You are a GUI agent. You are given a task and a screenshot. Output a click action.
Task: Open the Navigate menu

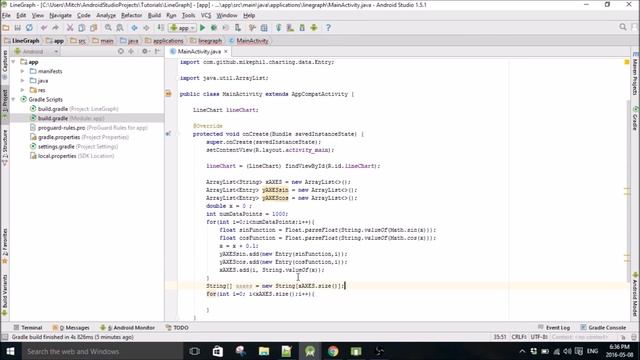click(x=60, y=16)
